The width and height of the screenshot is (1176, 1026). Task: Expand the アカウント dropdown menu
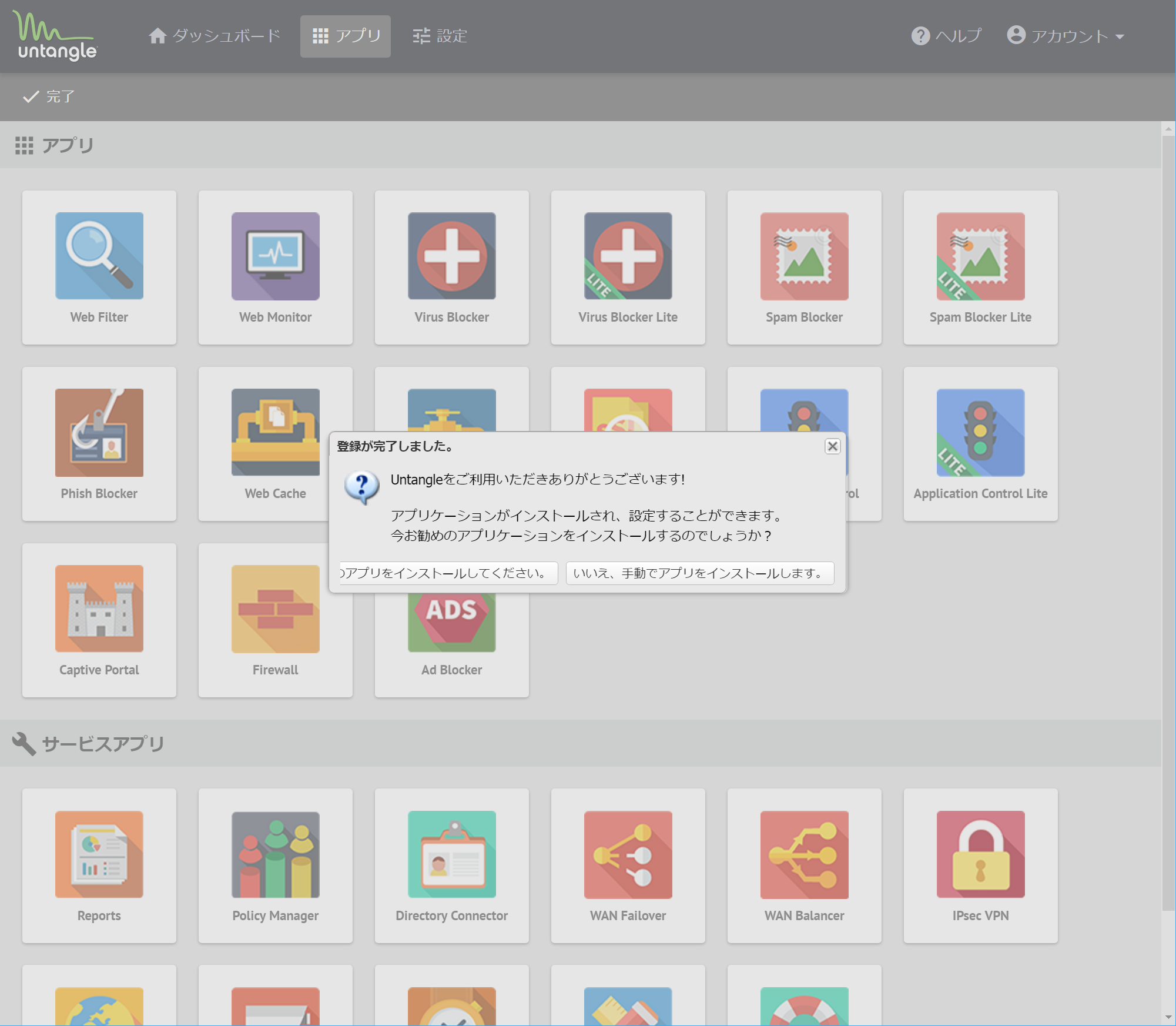pos(1066,36)
